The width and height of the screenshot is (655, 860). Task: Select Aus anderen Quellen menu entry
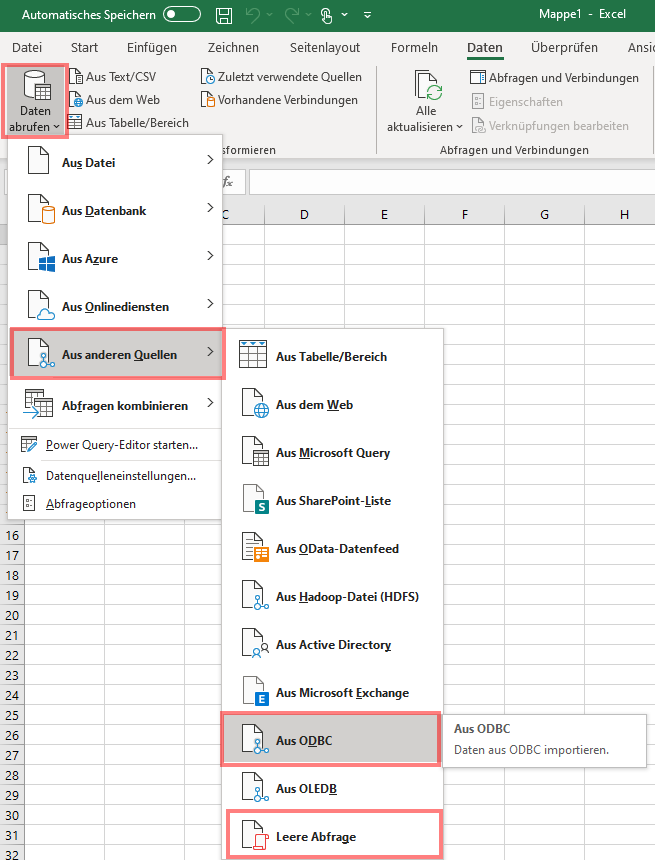pos(117,354)
